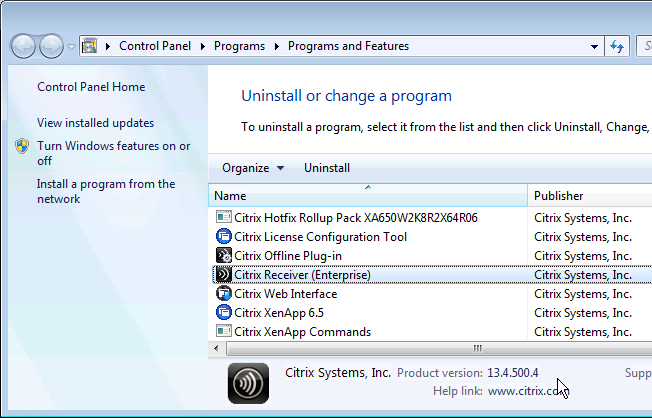The width and height of the screenshot is (652, 418).
Task: Click the large Citrix Receiver details pane icon
Action: pyautogui.click(x=248, y=383)
